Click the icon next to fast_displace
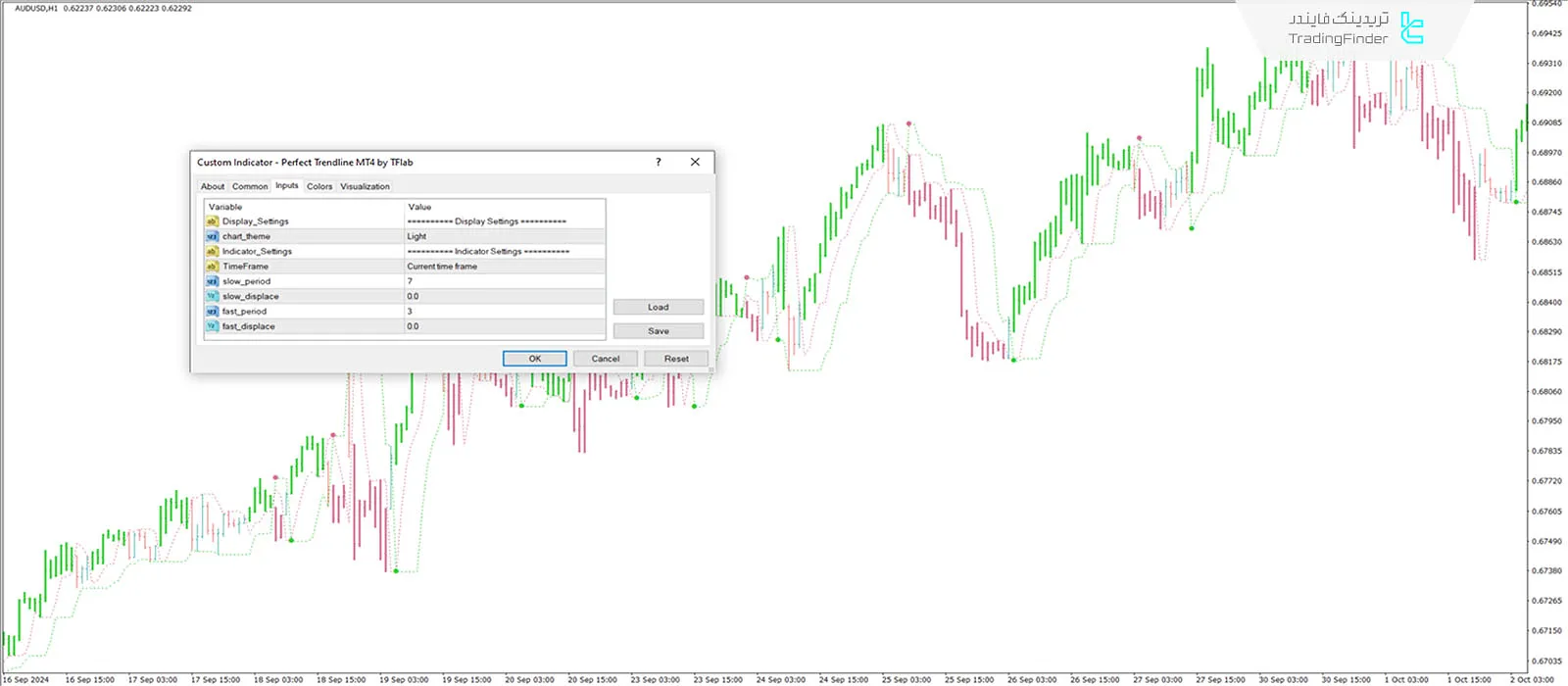1568x686 pixels. (212, 326)
